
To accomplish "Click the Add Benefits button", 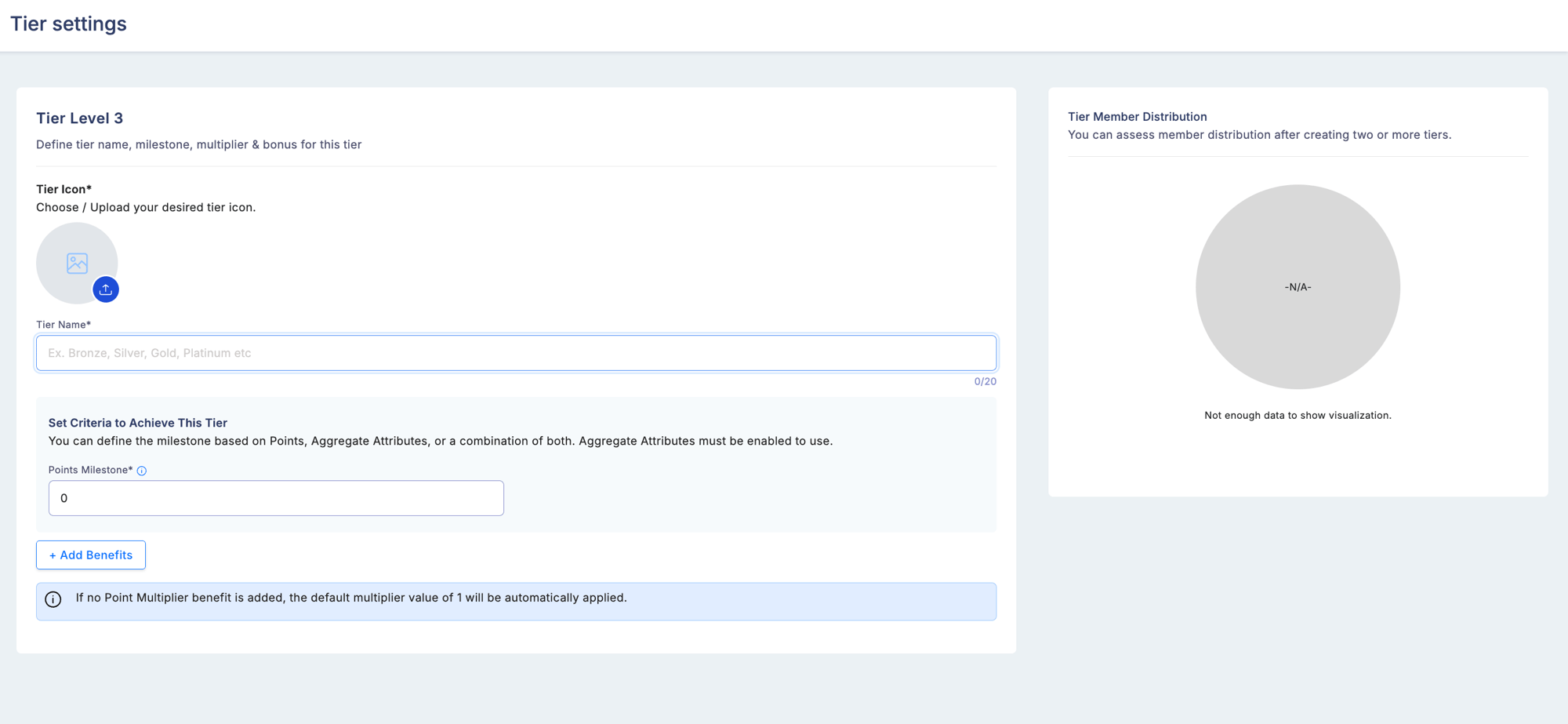I will (91, 555).
